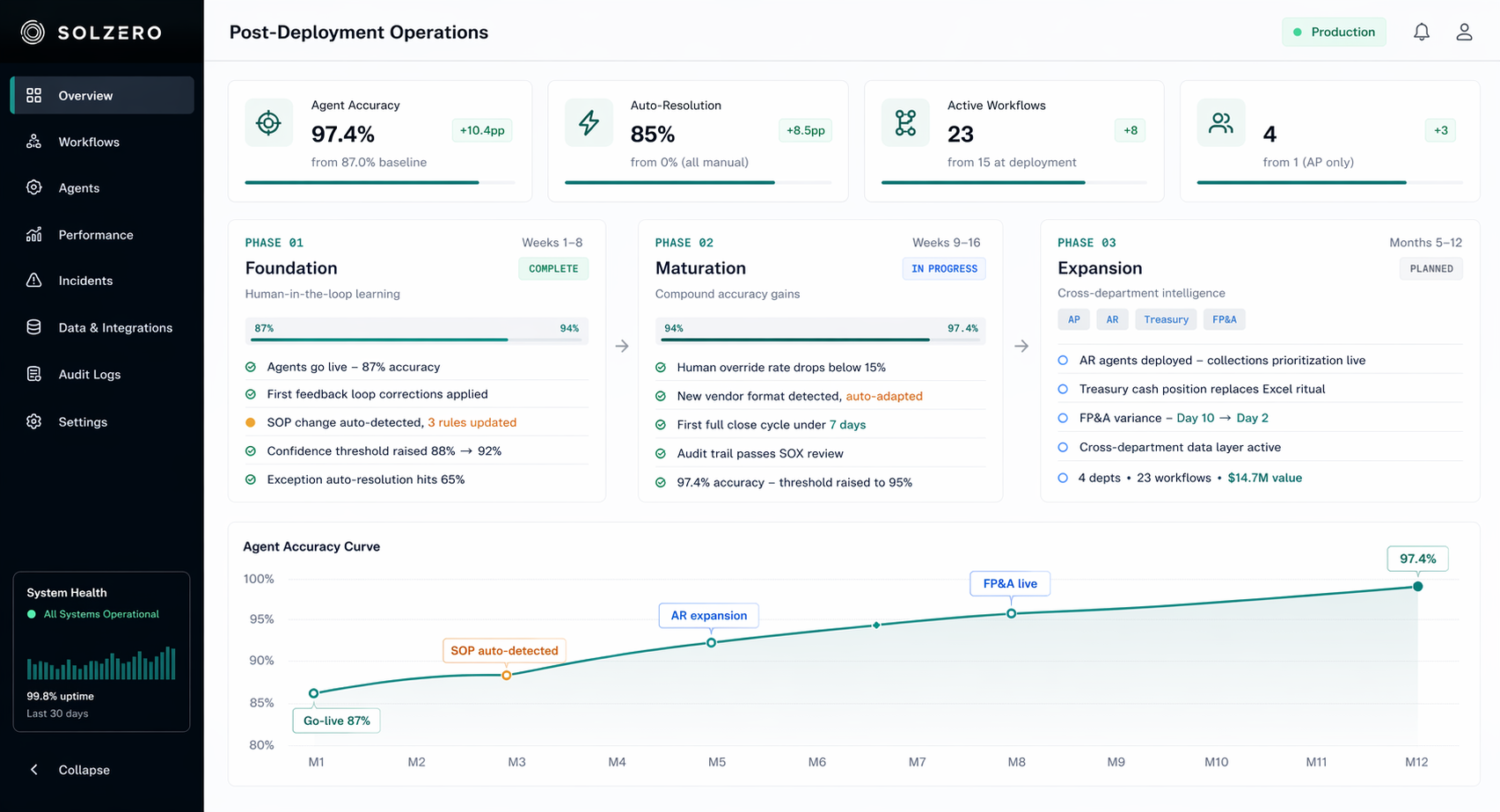1500x812 pixels.
Task: Open the user profile icon
Action: [x=1464, y=32]
